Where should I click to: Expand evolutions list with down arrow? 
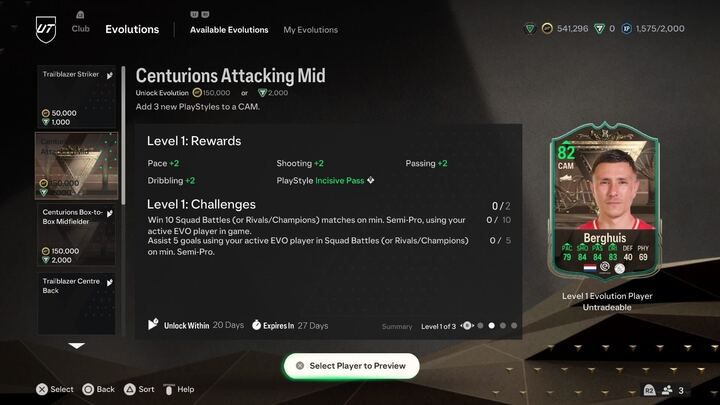[x=76, y=345]
